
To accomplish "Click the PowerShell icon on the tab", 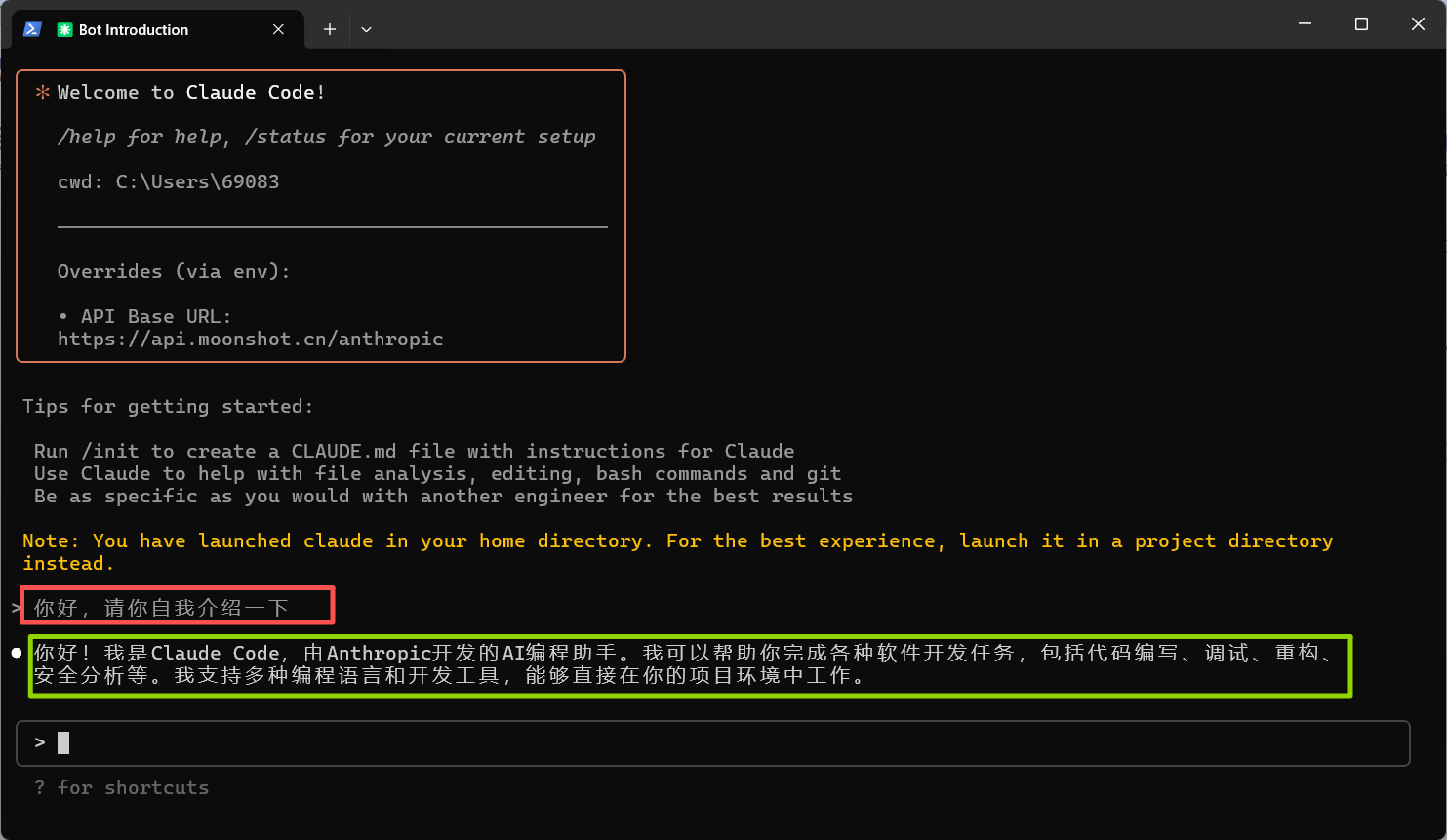I will coord(32,29).
